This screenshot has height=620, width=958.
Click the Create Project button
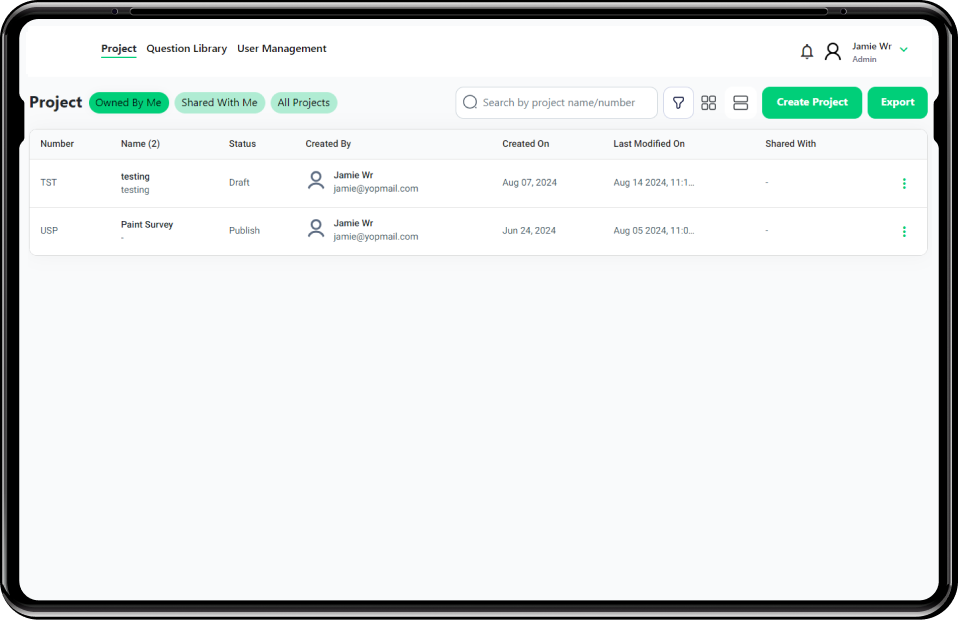(x=811, y=103)
